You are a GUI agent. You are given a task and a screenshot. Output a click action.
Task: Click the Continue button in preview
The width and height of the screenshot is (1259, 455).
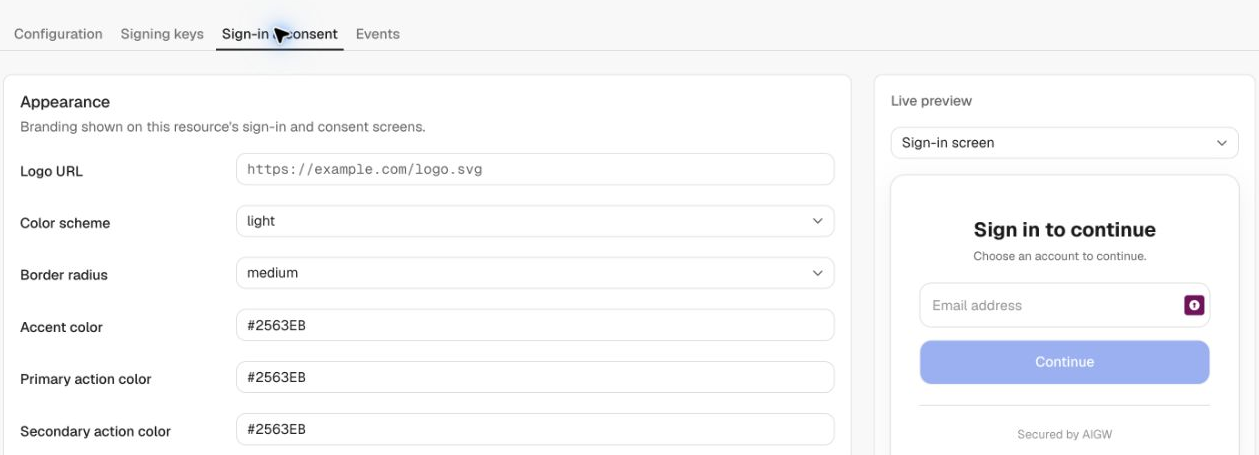tap(1064, 362)
